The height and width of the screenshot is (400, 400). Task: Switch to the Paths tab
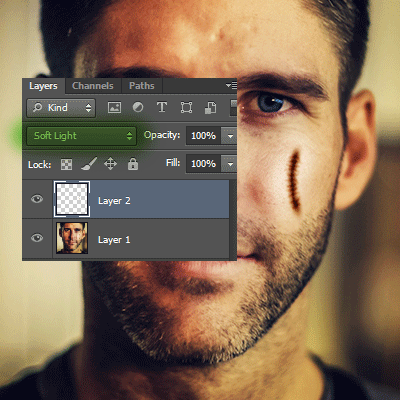coord(142,86)
